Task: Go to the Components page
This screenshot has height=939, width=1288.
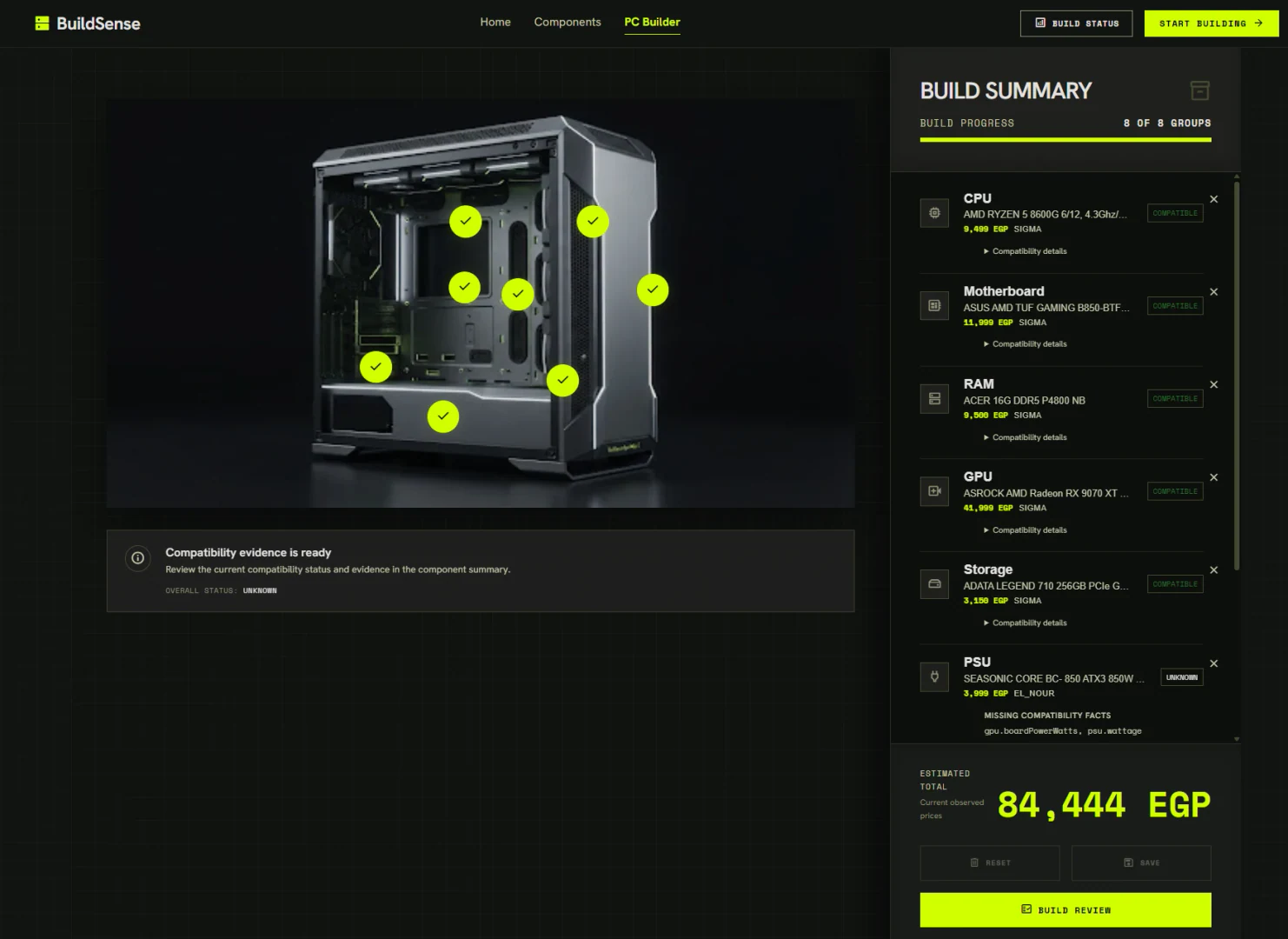Action: [x=568, y=22]
